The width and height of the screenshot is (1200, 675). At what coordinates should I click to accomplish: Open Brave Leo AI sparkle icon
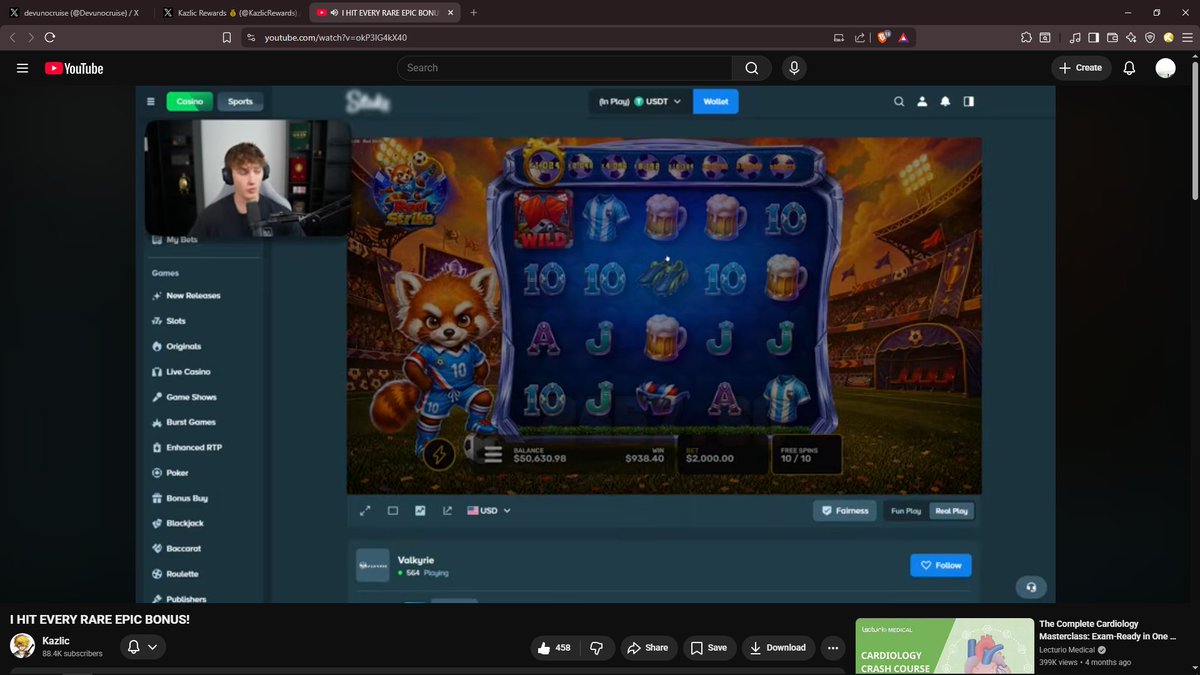pyautogui.click(x=1131, y=37)
